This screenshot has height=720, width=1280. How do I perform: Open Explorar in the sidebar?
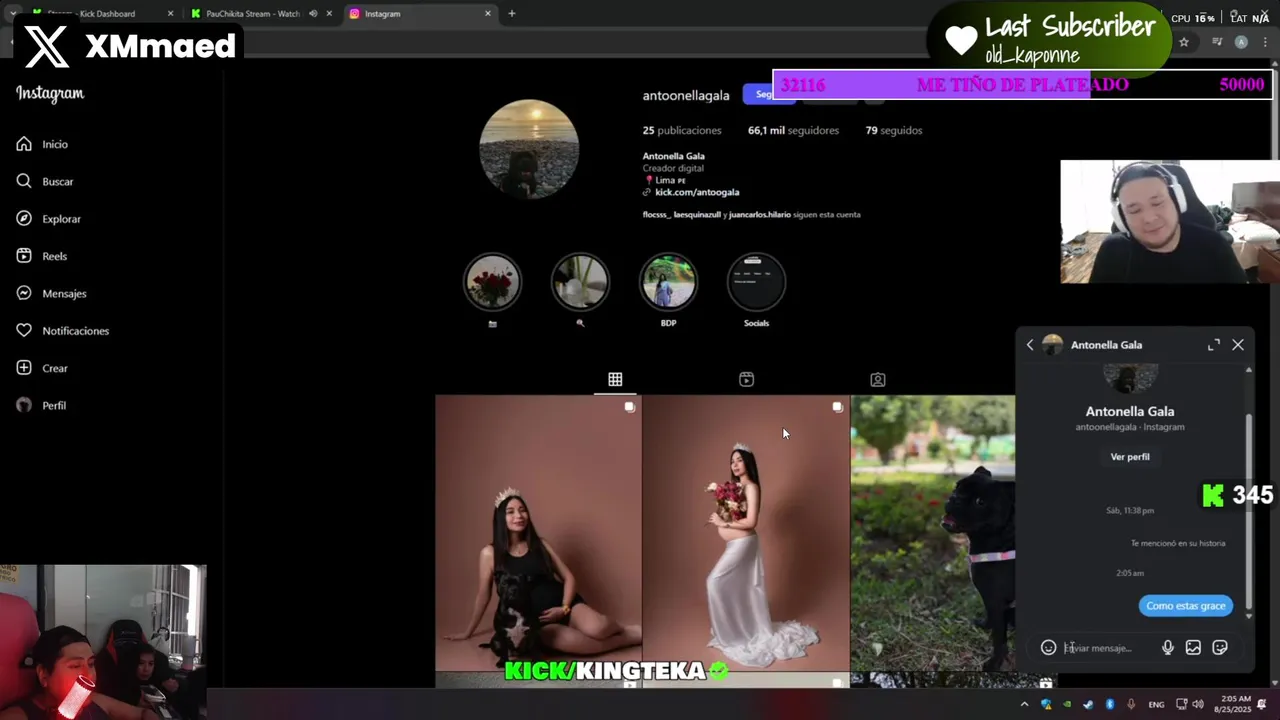pyautogui.click(x=48, y=219)
